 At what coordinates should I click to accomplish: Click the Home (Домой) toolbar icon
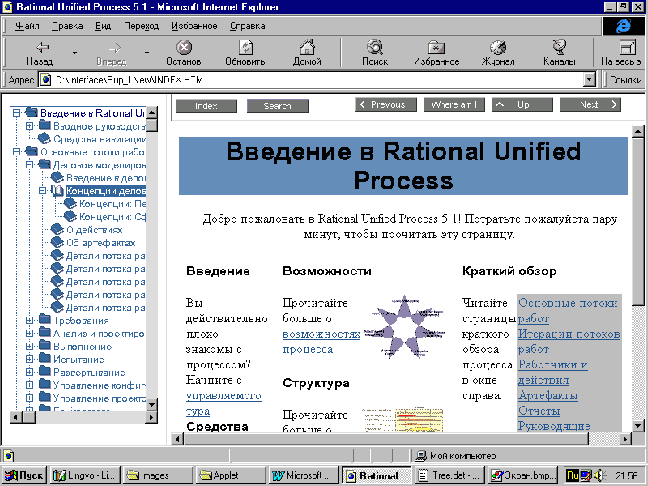tap(307, 48)
